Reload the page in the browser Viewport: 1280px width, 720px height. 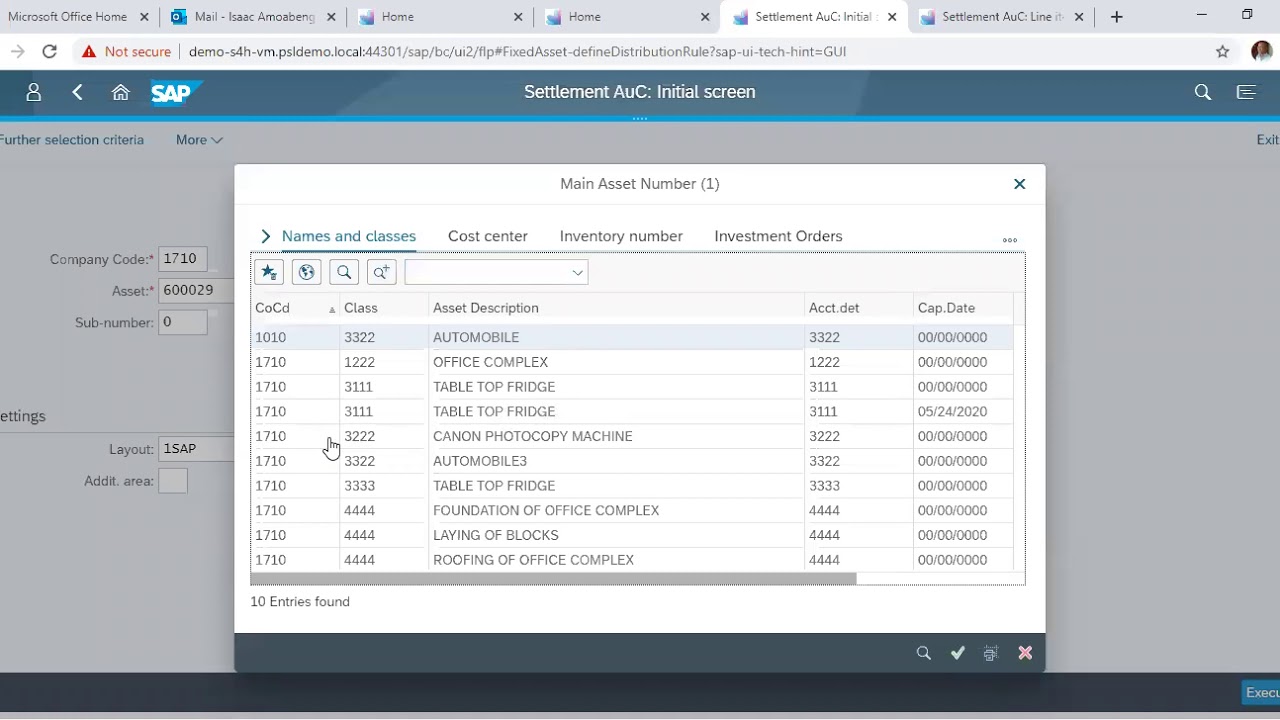pyautogui.click(x=49, y=52)
